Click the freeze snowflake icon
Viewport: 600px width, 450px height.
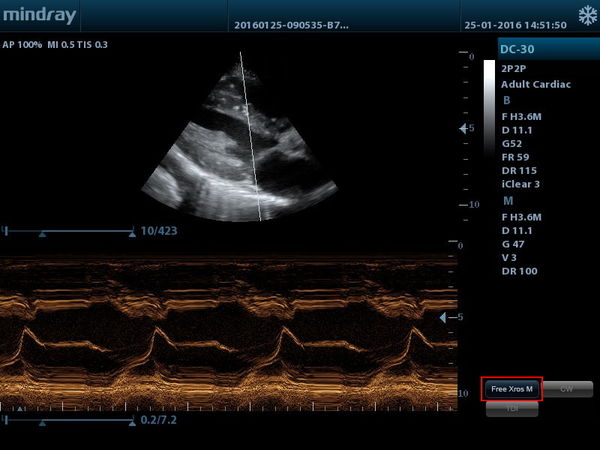(587, 16)
